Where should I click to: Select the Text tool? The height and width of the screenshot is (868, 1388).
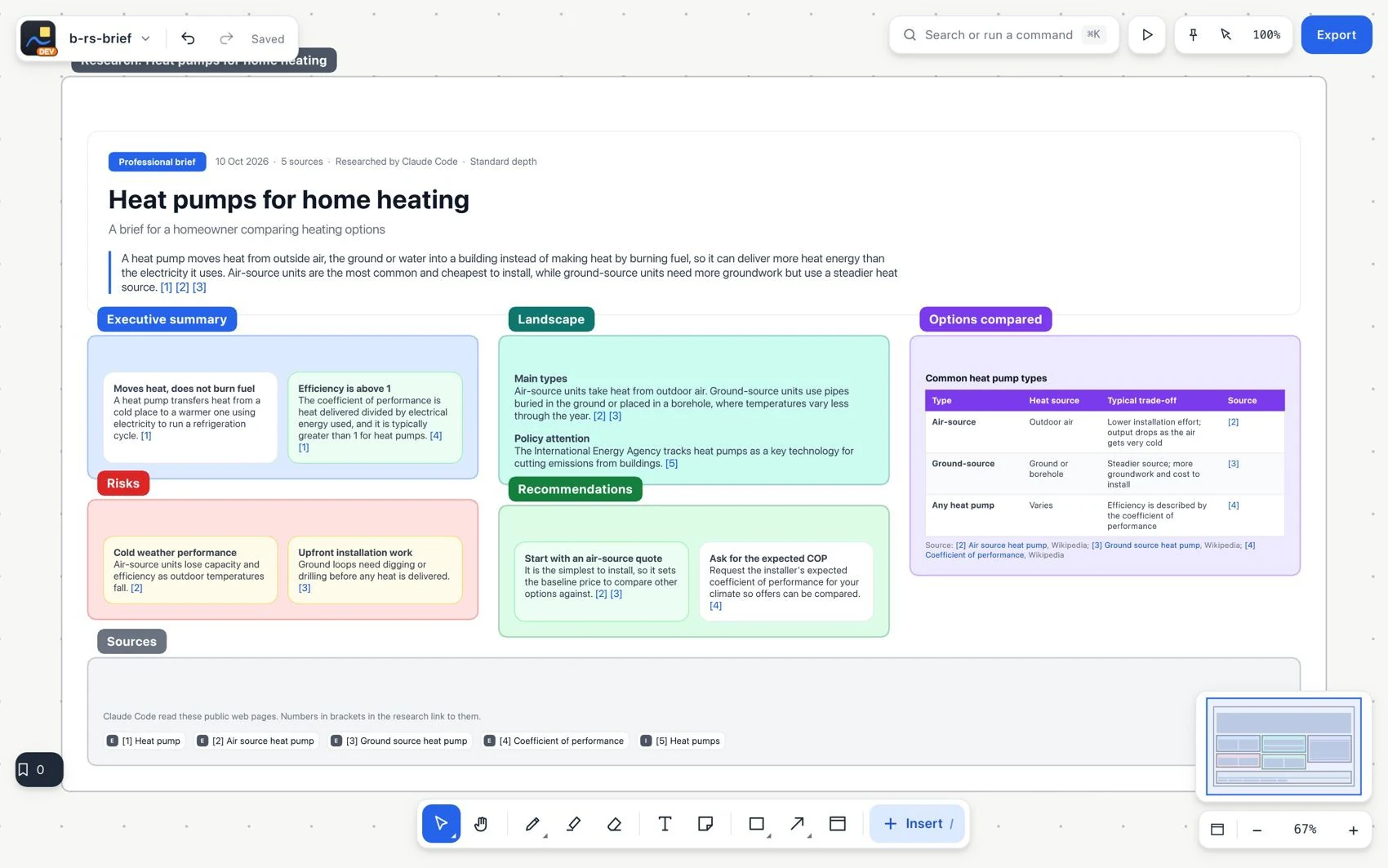pos(665,823)
